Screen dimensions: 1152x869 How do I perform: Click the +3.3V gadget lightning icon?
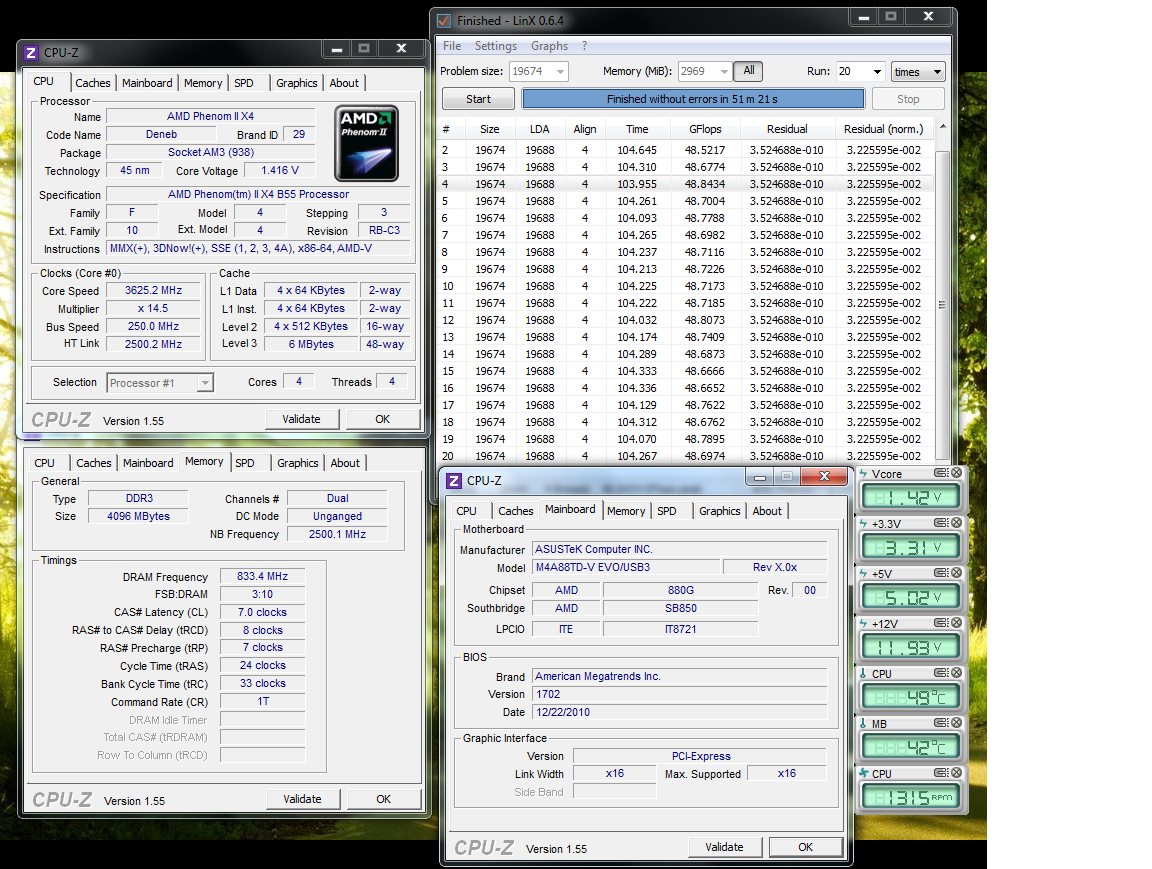click(x=863, y=524)
